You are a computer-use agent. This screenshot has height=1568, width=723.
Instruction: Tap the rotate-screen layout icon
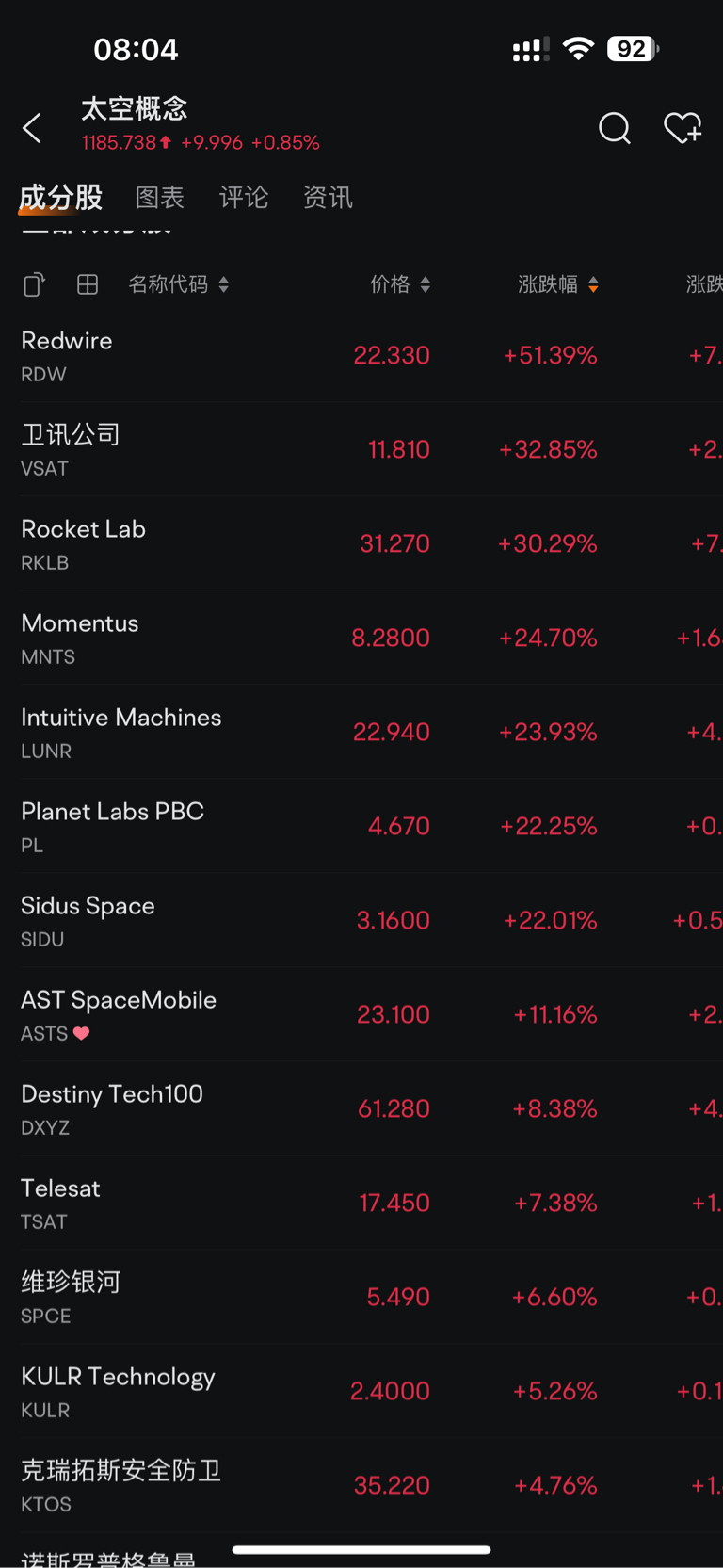34,284
